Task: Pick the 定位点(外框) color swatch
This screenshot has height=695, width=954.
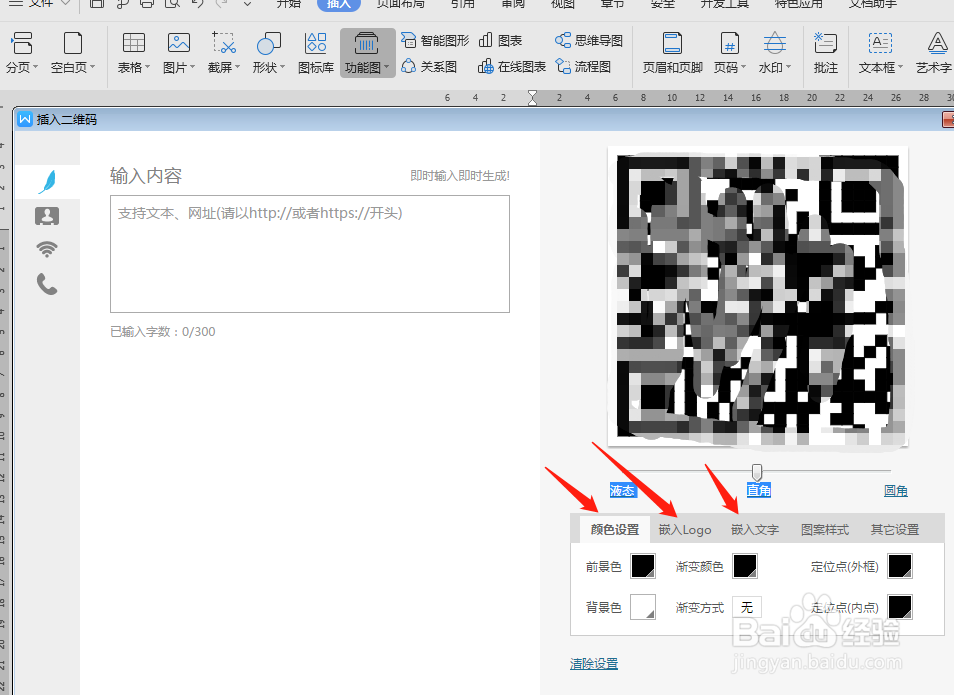Action: point(900,566)
